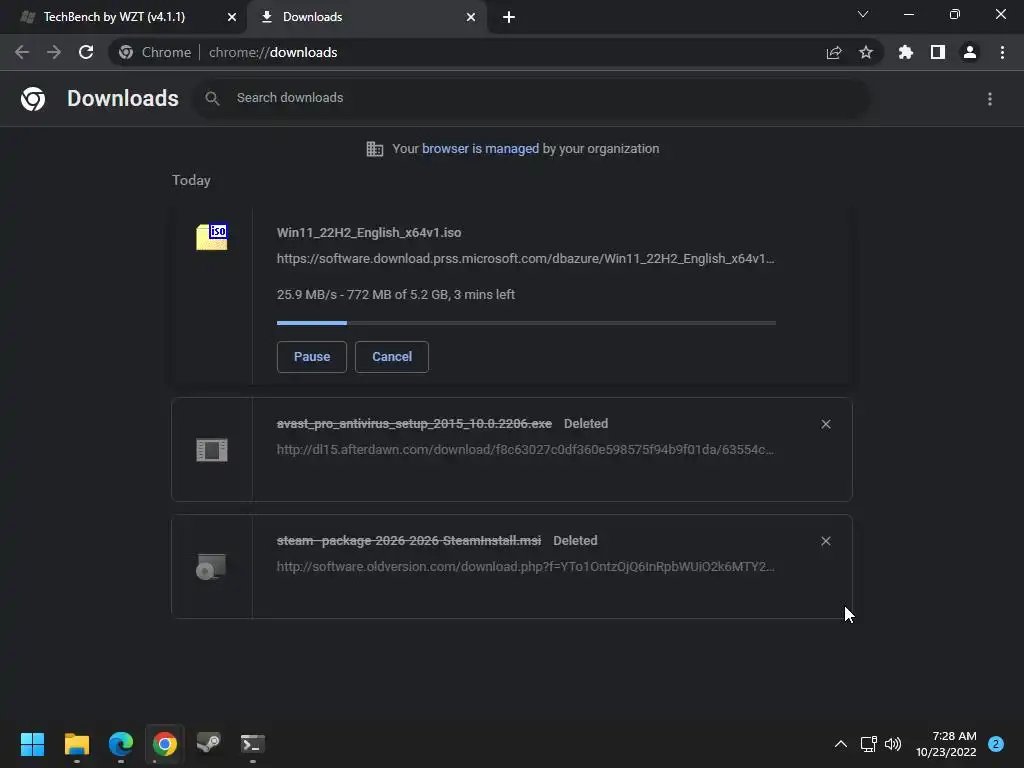Go back using the browser back arrow
The image size is (1024, 768).
[x=22, y=52]
